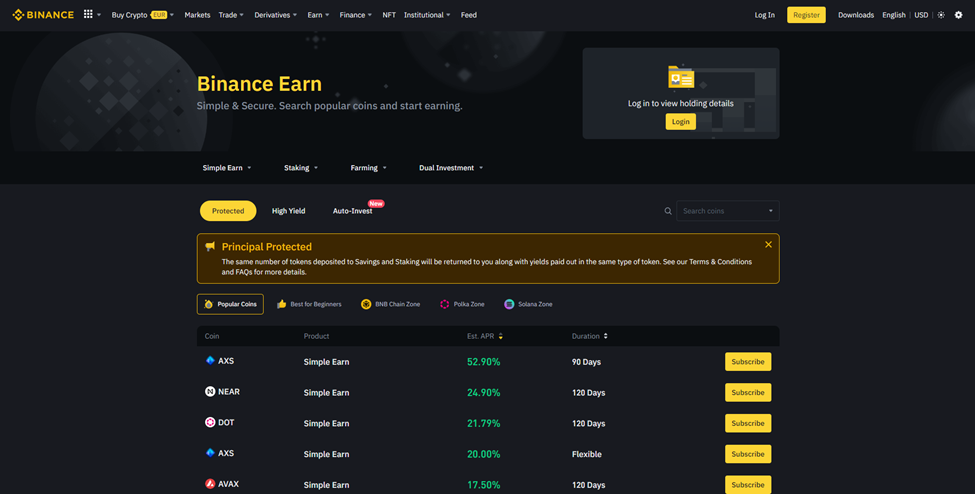
Task: Expand the Earn dropdown in navbar
Action: (318, 15)
